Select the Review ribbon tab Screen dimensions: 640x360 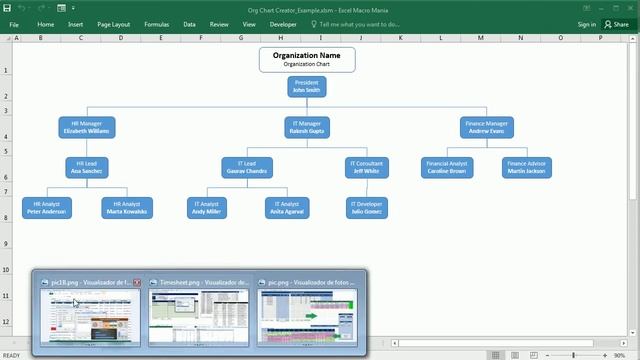(219, 24)
